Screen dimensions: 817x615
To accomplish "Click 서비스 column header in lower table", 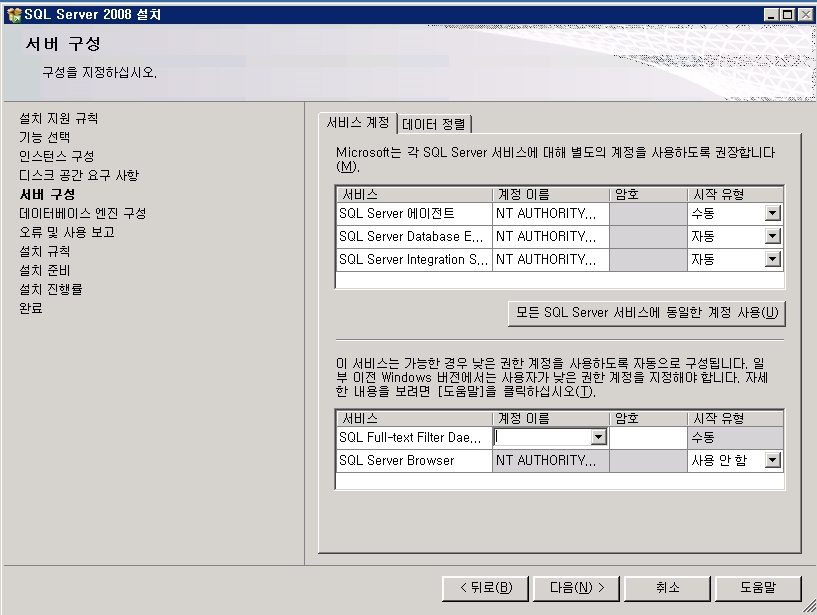I will 414,419.
